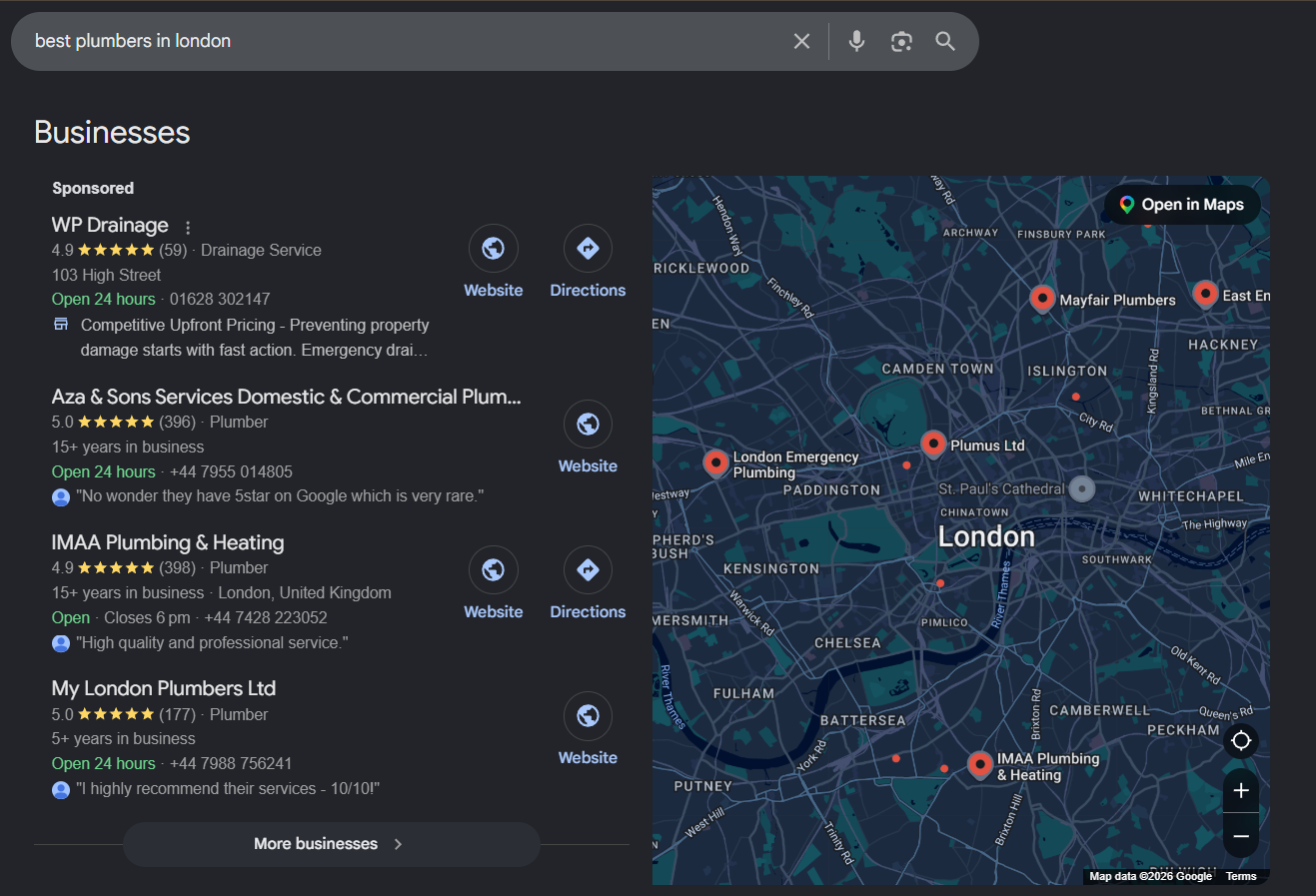Image resolution: width=1316 pixels, height=896 pixels.
Task: Submit search with the magnifying glass icon
Action: point(945,41)
